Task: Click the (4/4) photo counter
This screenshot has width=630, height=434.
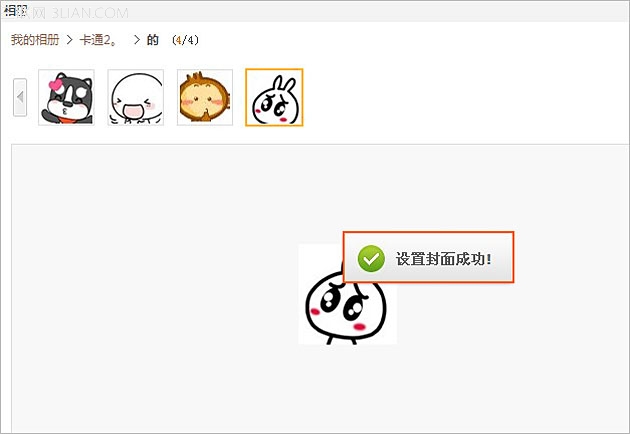Action: pyautogui.click(x=185, y=40)
